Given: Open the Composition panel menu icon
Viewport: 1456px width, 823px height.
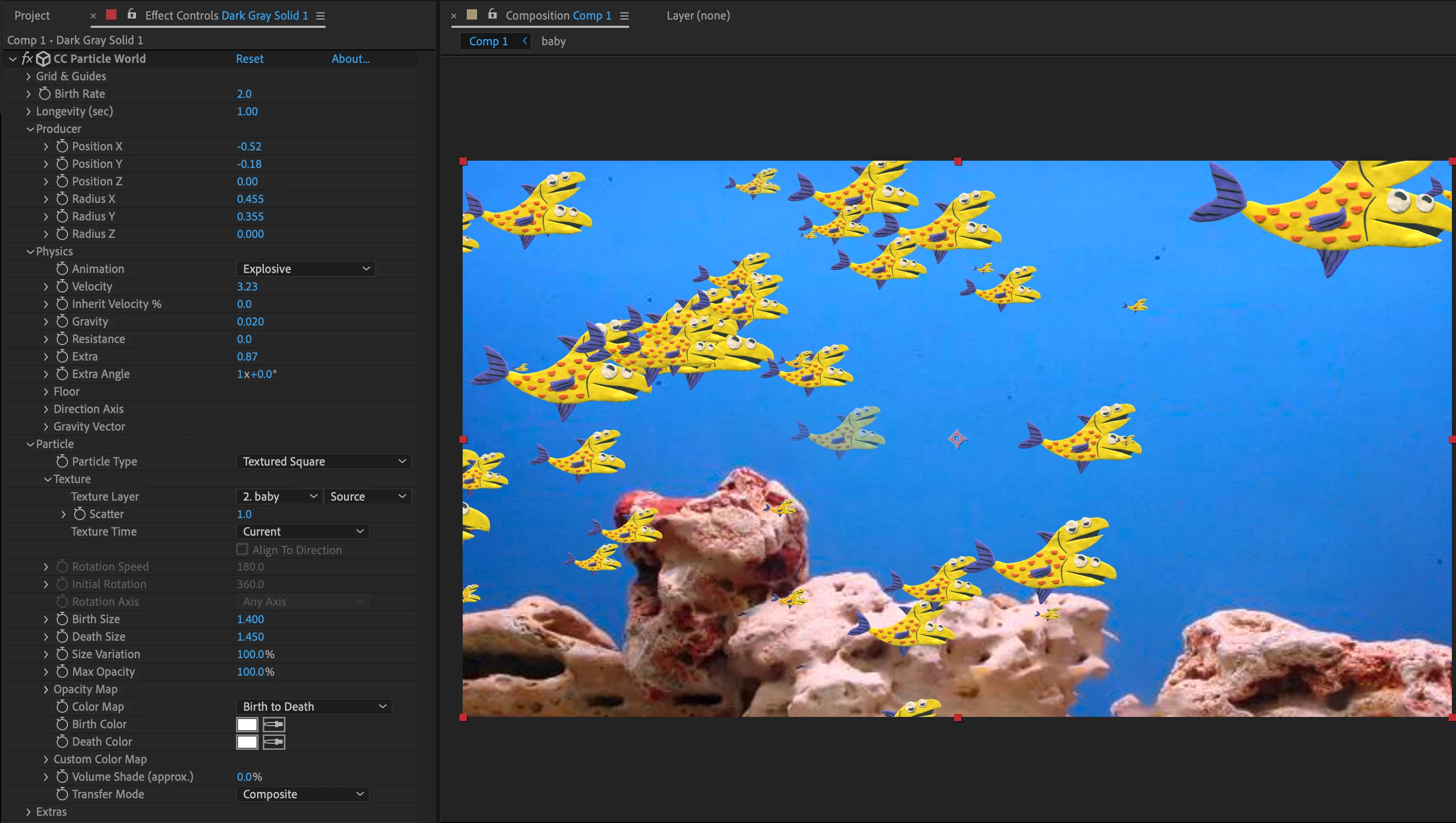Looking at the screenshot, I should [624, 16].
